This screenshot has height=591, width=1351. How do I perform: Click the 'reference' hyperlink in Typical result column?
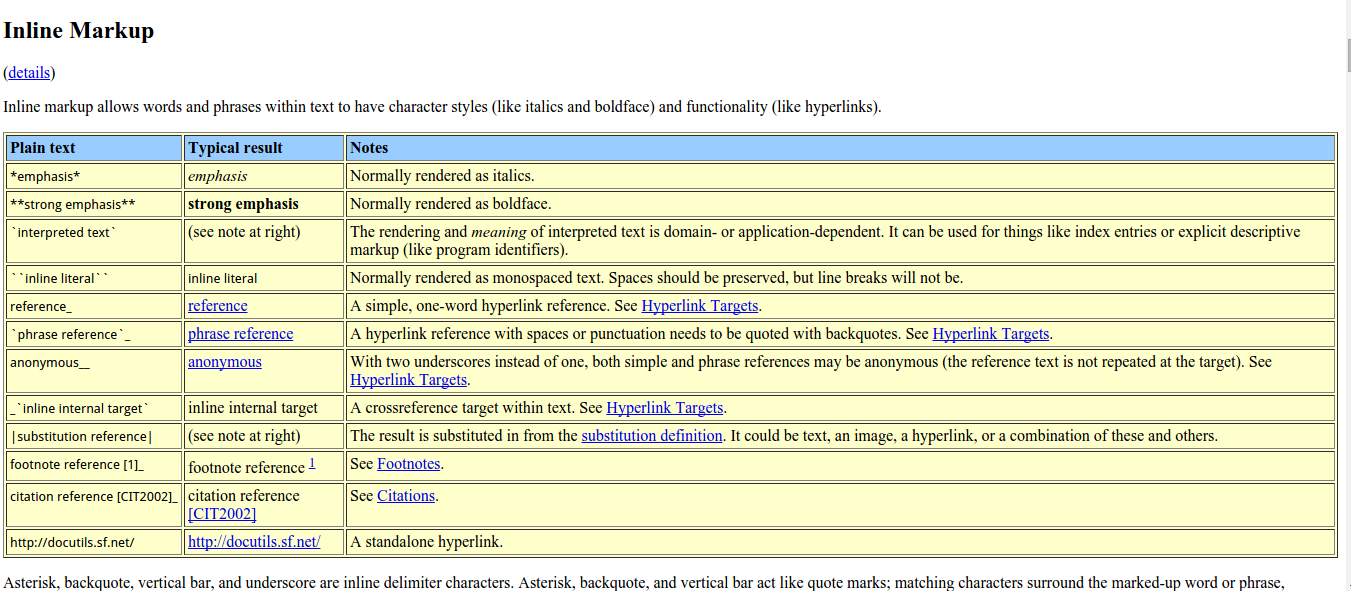tap(217, 306)
